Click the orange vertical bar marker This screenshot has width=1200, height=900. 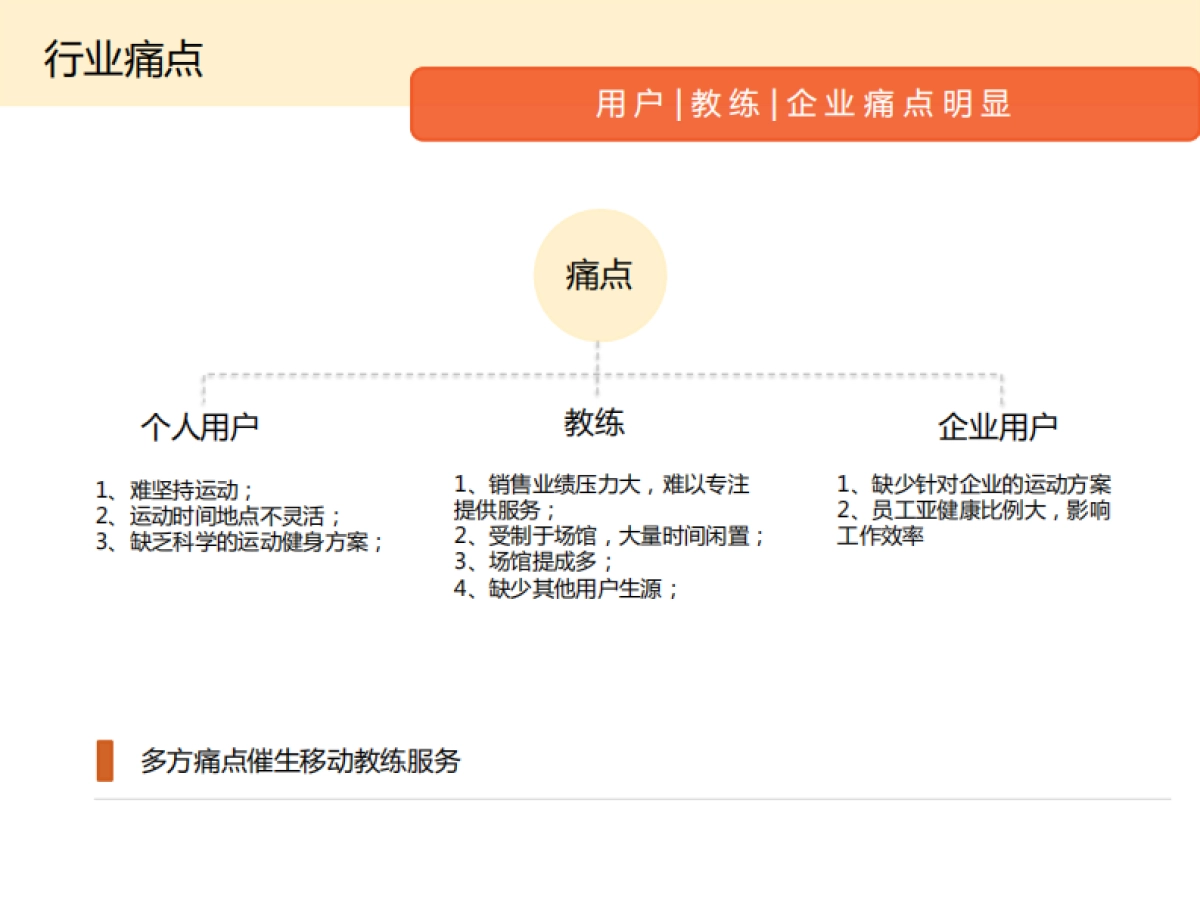click(x=103, y=760)
